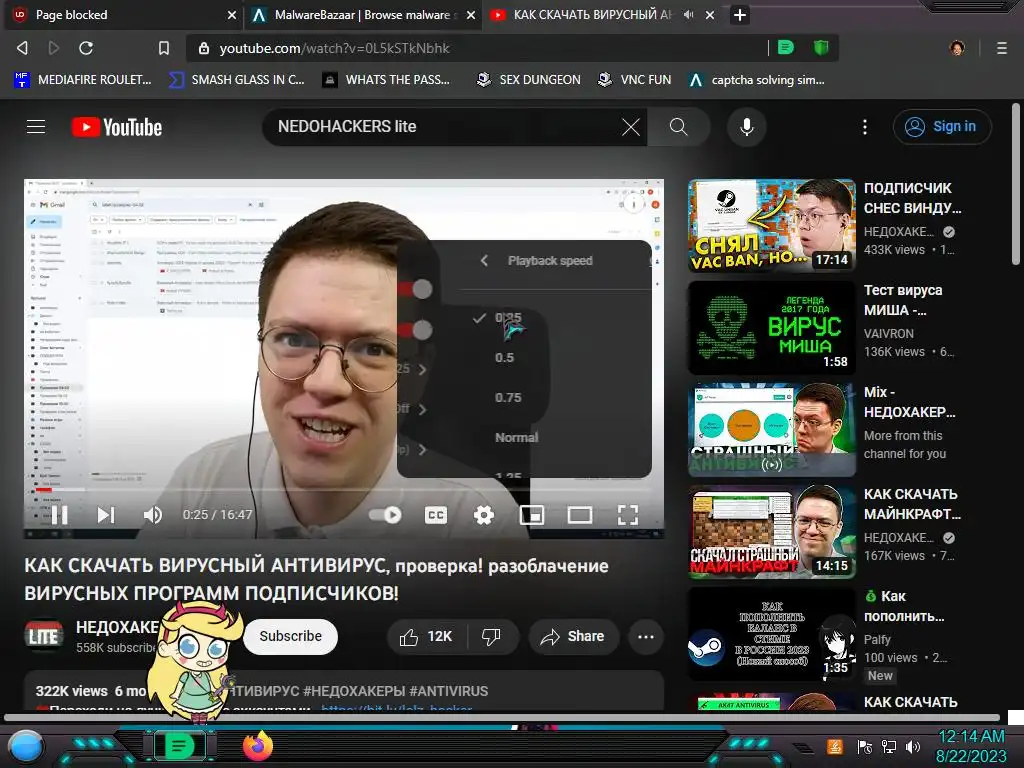Open system tray volume icon
This screenshot has height=768, width=1024.
pos(913,747)
